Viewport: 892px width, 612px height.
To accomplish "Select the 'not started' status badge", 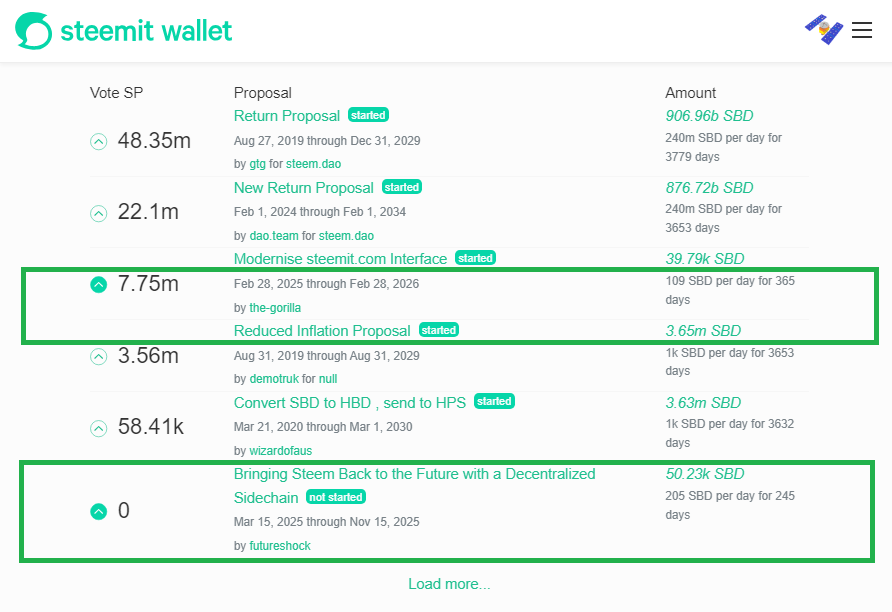I will click(x=336, y=497).
